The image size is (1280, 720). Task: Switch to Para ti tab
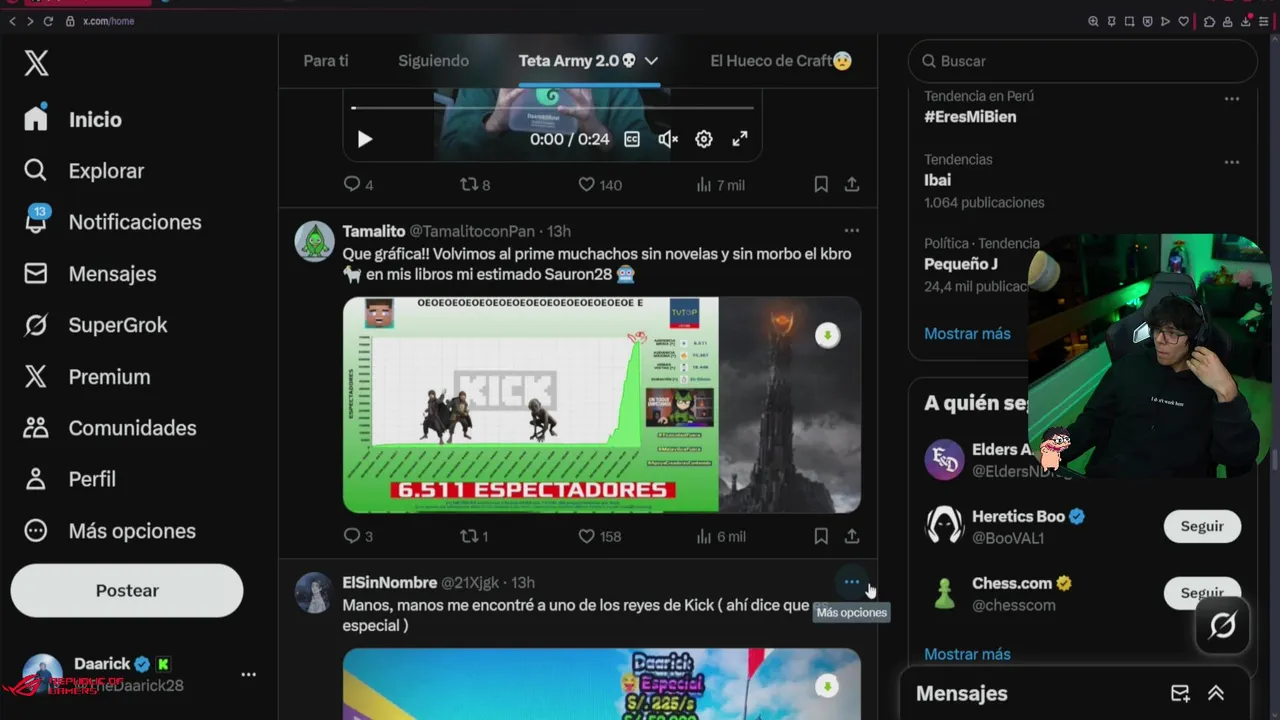326,61
